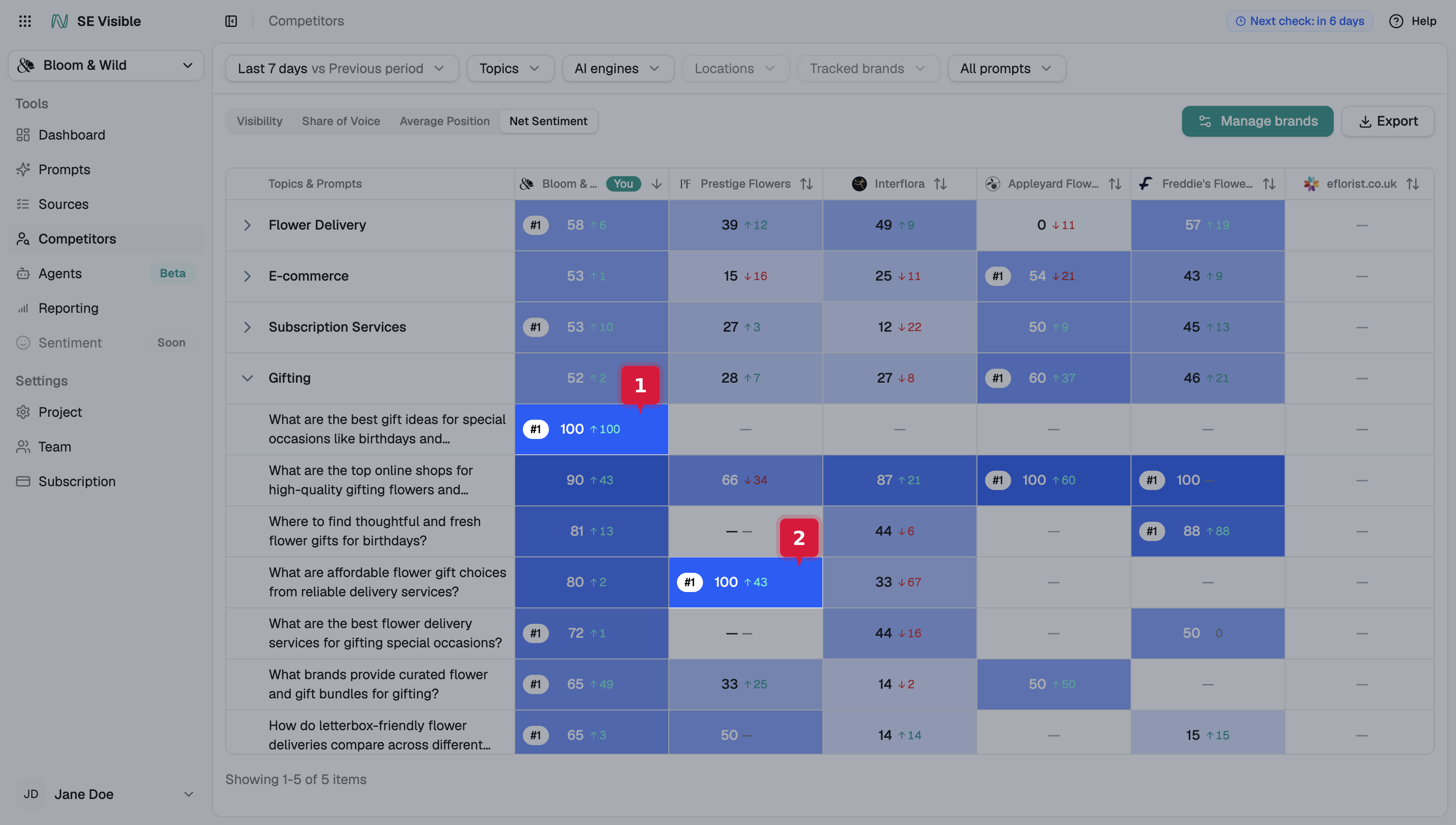The height and width of the screenshot is (825, 1456).
Task: Switch to the Average Position tab
Action: (x=444, y=121)
